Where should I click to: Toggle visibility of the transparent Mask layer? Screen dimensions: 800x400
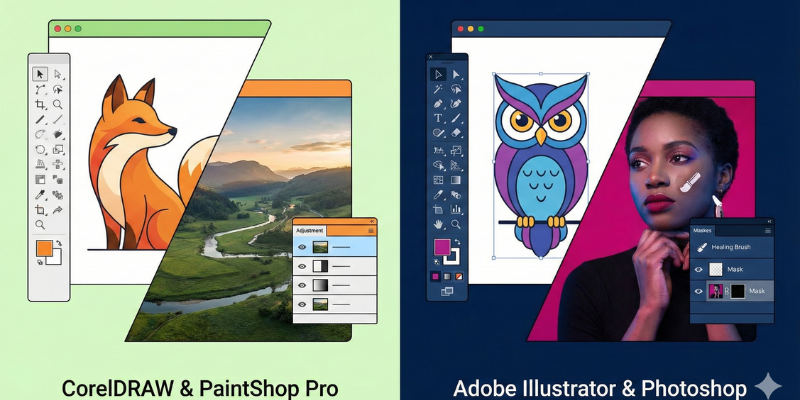pos(699,269)
